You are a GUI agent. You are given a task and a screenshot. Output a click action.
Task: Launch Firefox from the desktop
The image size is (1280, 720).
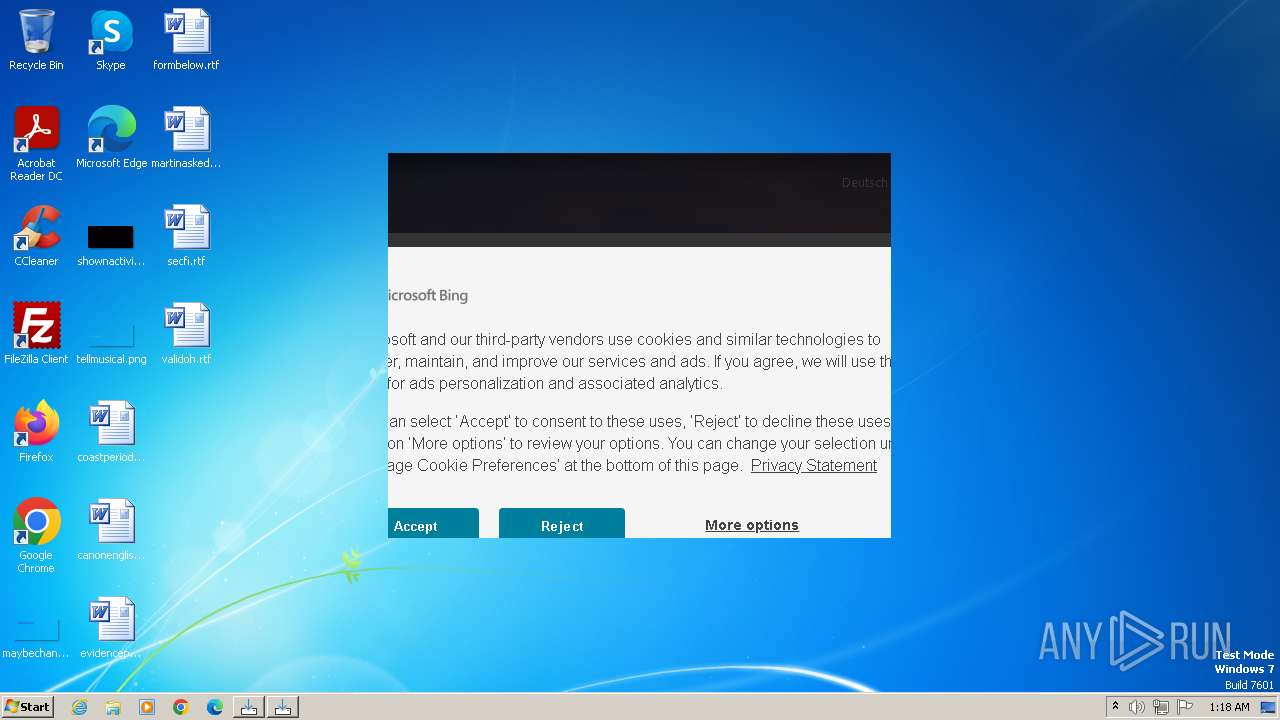coord(36,432)
